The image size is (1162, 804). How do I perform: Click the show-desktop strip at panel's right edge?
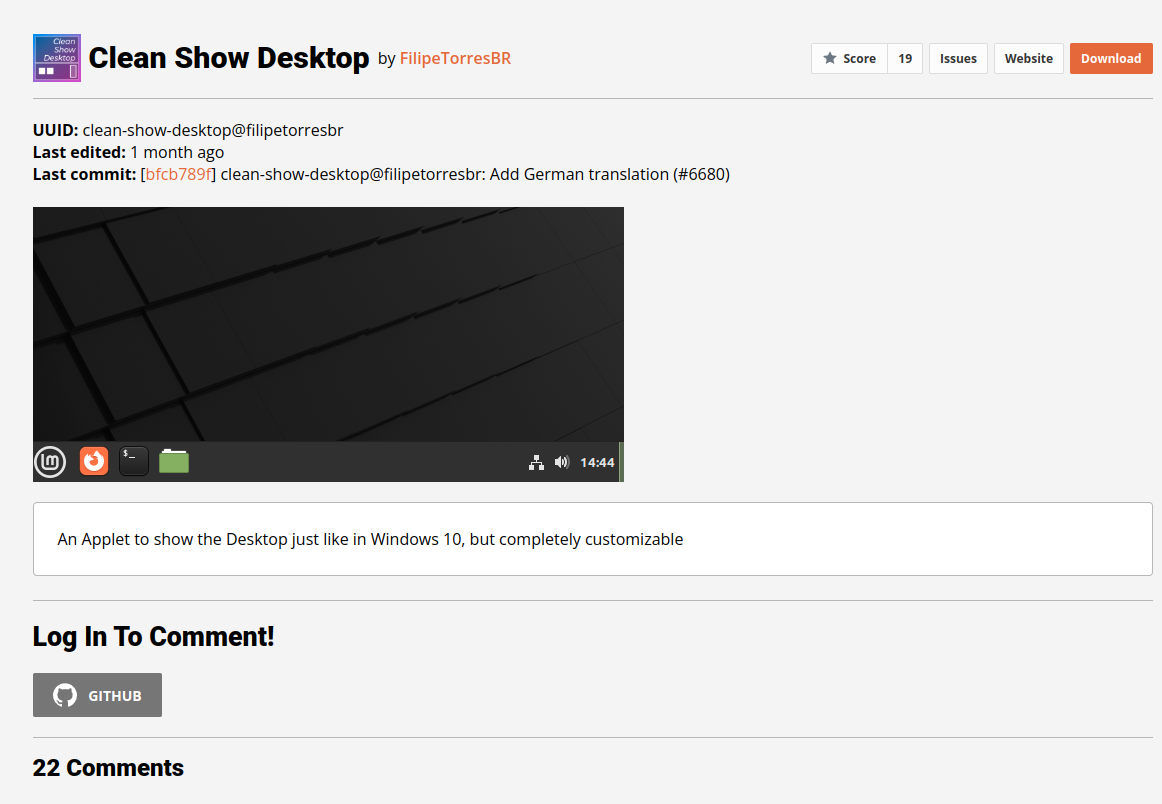click(x=621, y=462)
